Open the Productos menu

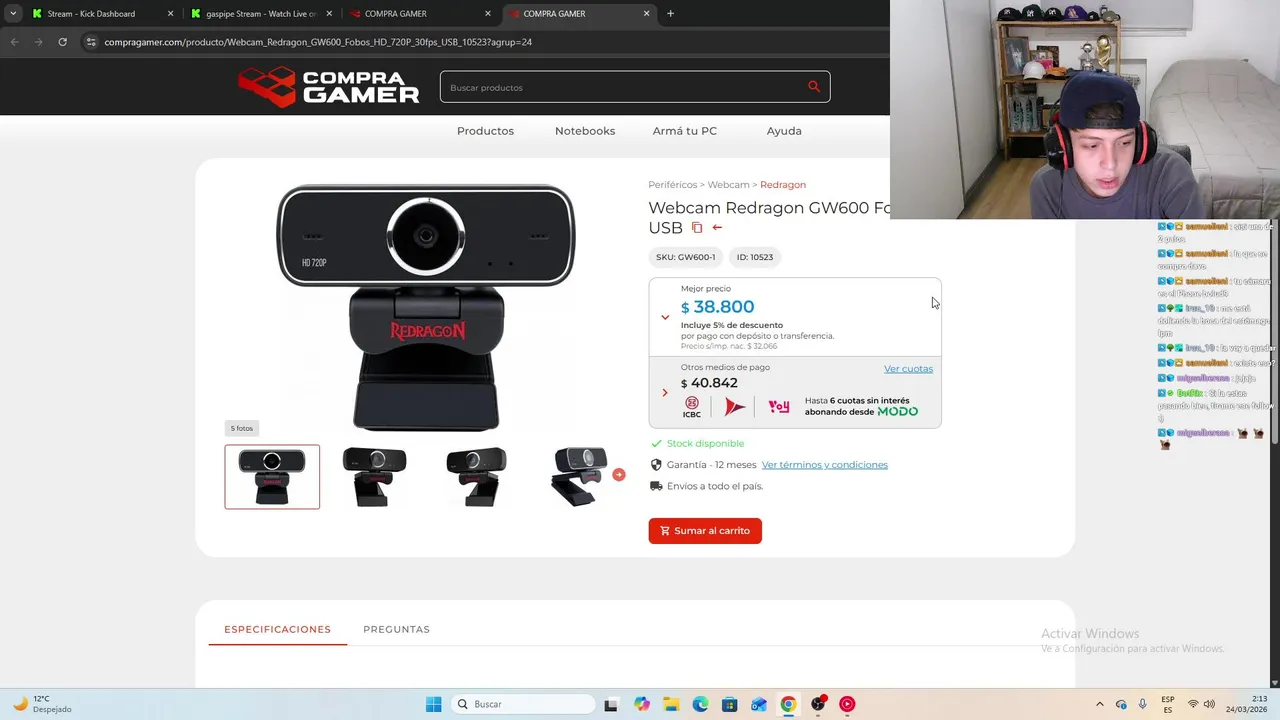coord(485,131)
